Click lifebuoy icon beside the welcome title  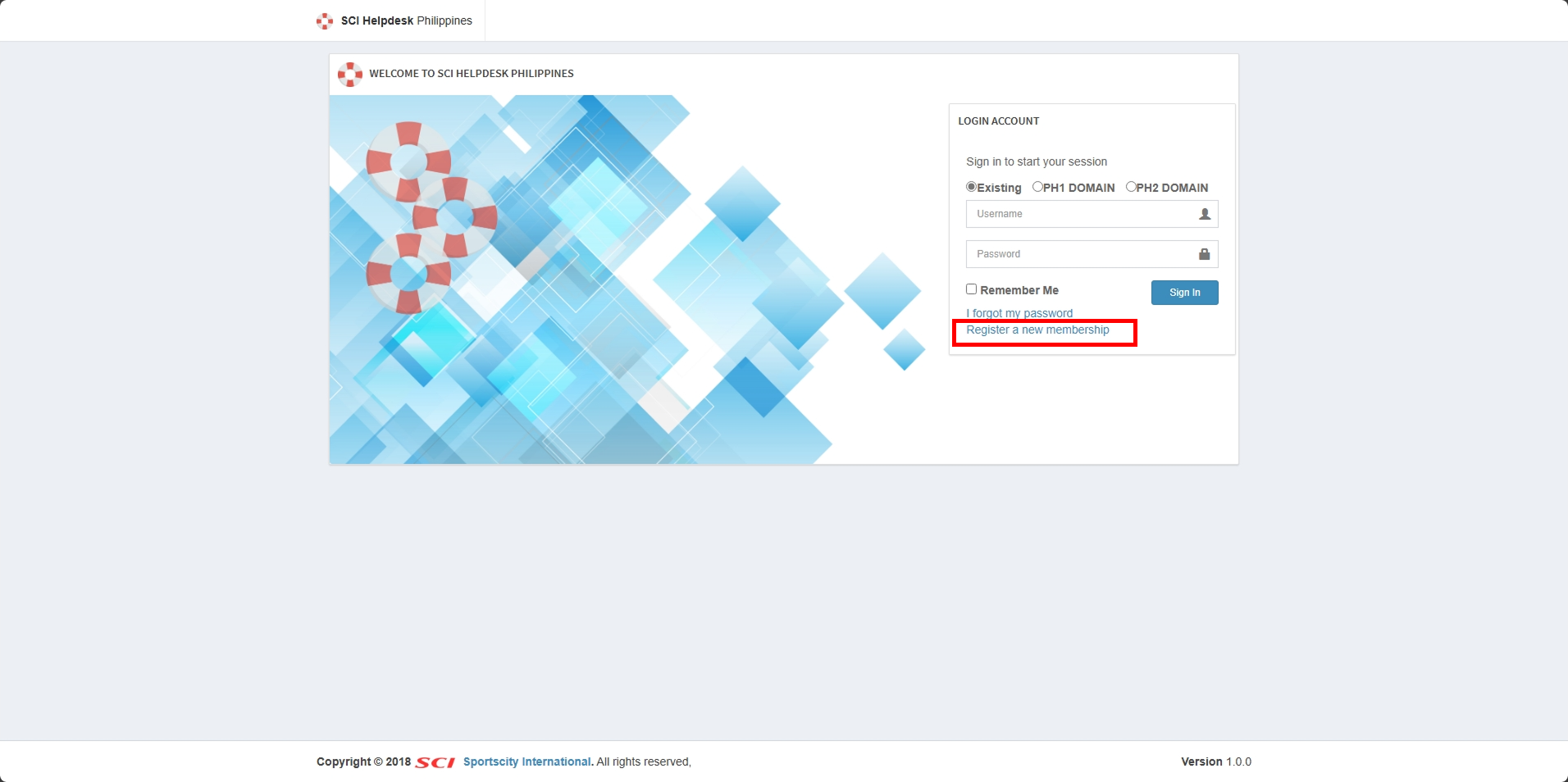tap(350, 75)
